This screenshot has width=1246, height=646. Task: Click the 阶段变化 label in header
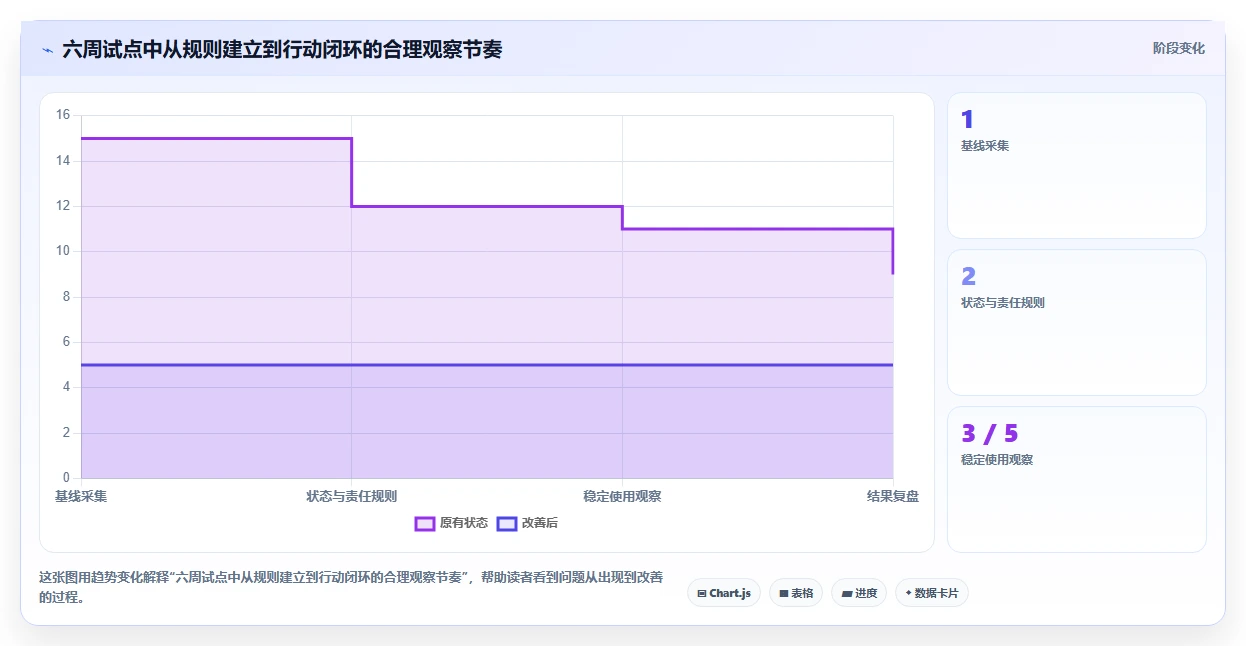[1179, 48]
